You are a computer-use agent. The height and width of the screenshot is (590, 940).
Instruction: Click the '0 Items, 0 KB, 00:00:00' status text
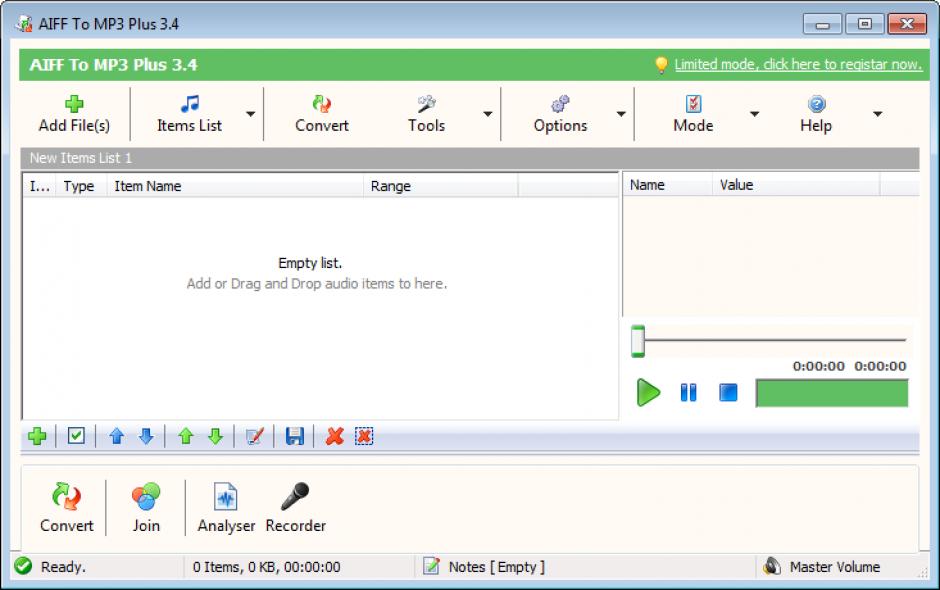click(x=267, y=567)
